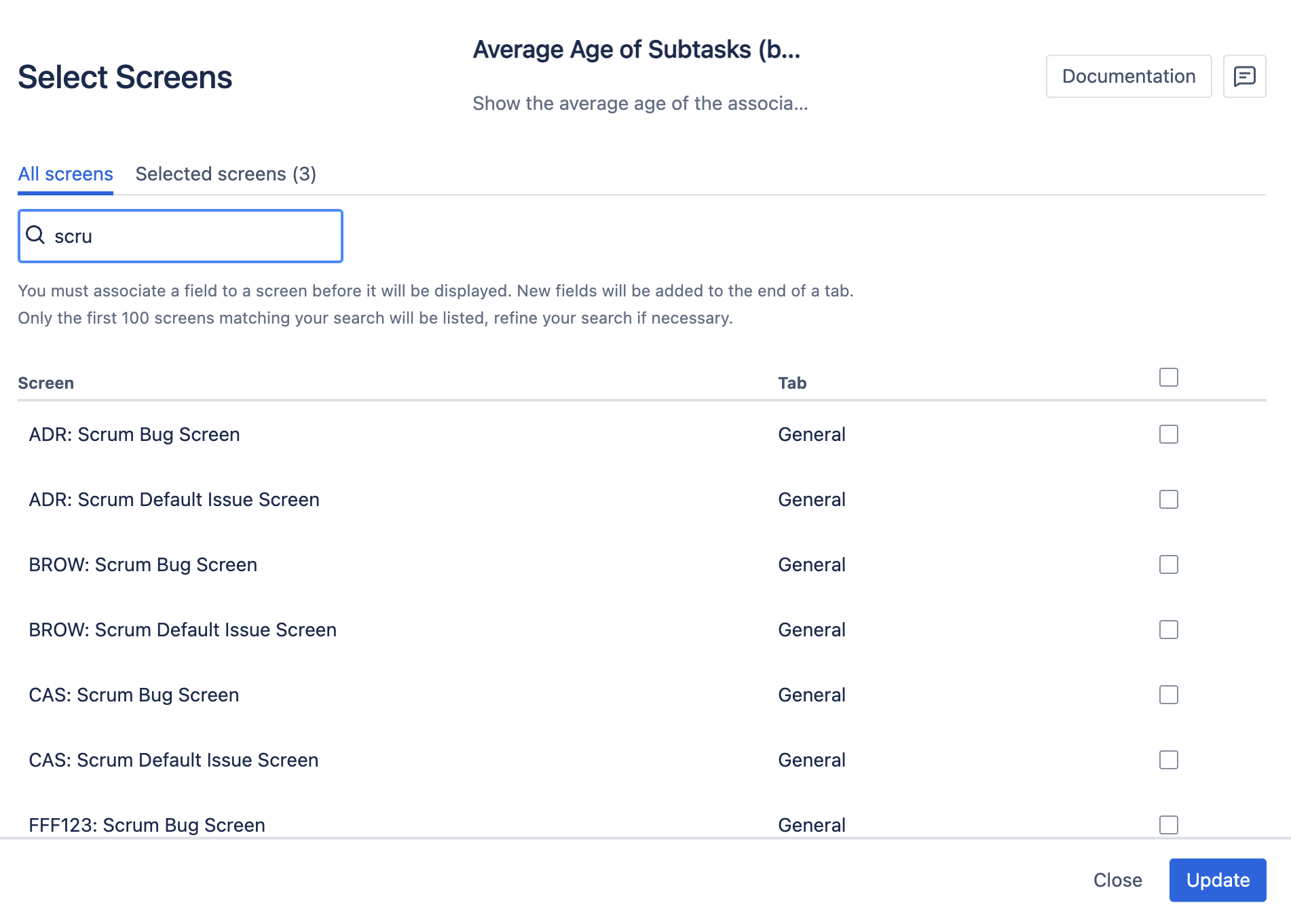1291x924 pixels.
Task: Focus the screen search field
Action: click(x=193, y=236)
